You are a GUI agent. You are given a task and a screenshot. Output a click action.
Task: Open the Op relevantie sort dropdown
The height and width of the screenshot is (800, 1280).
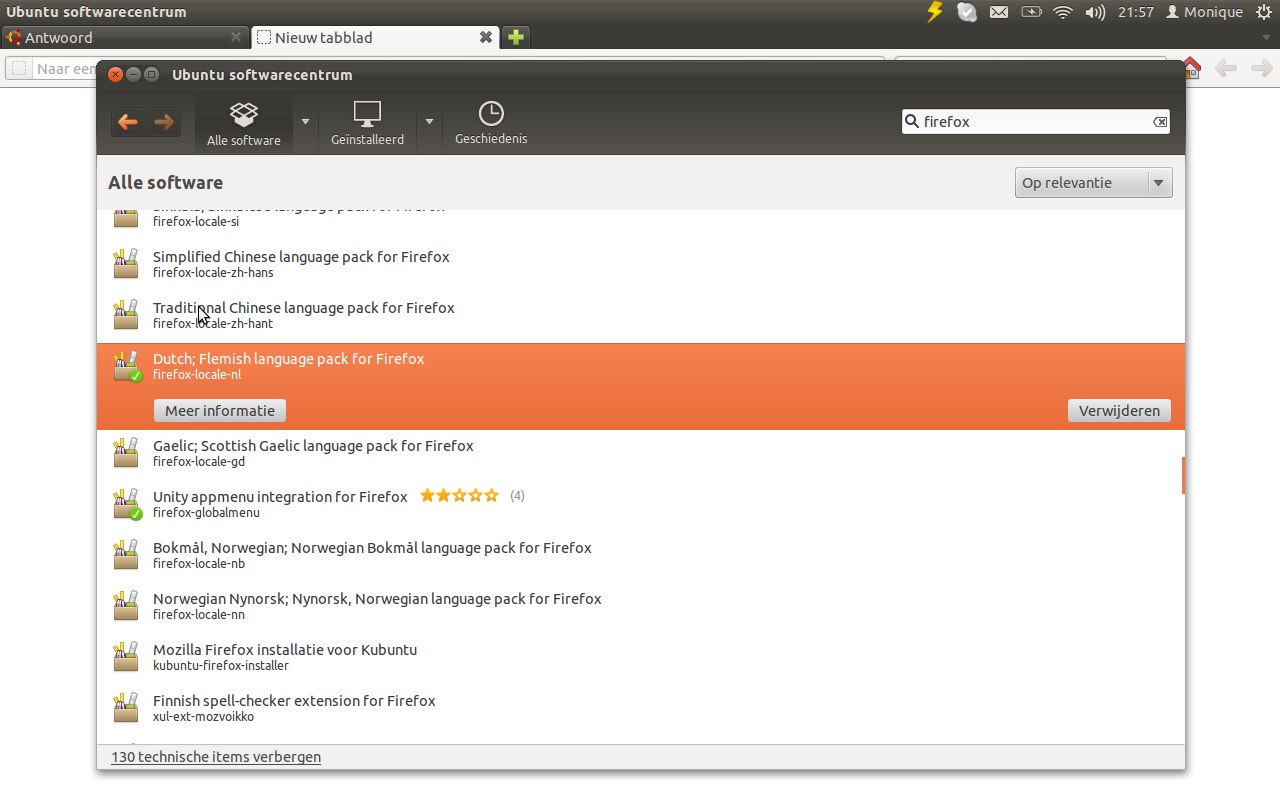point(1093,183)
